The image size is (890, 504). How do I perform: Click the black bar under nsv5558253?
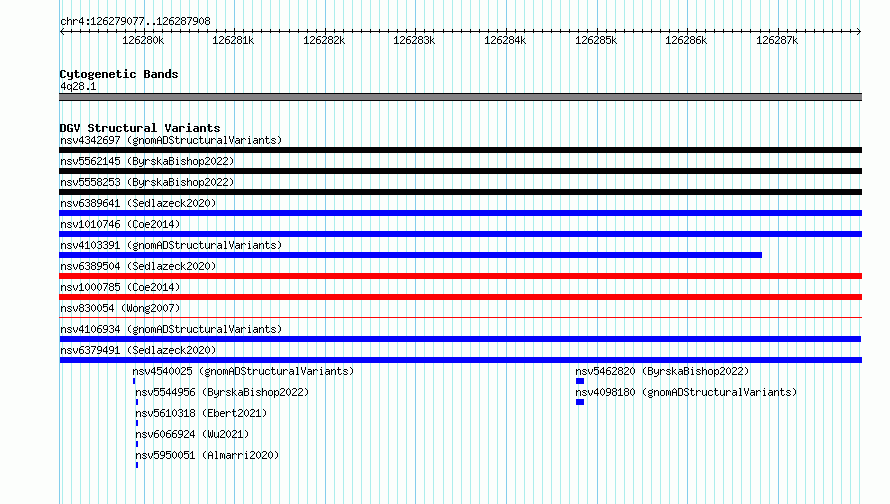tap(460, 192)
